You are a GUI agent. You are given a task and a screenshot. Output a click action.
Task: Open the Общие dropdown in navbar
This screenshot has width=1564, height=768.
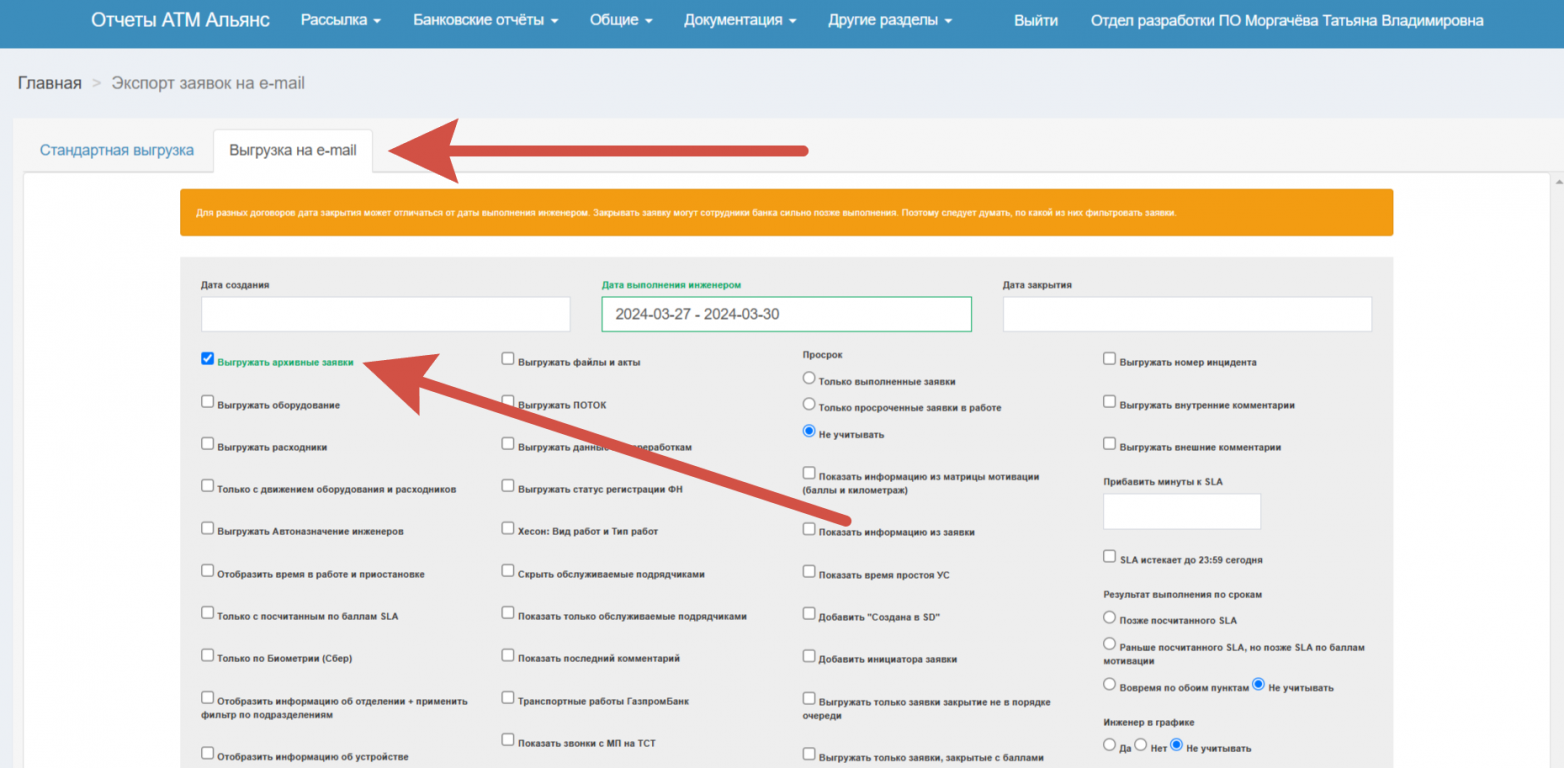click(x=620, y=20)
